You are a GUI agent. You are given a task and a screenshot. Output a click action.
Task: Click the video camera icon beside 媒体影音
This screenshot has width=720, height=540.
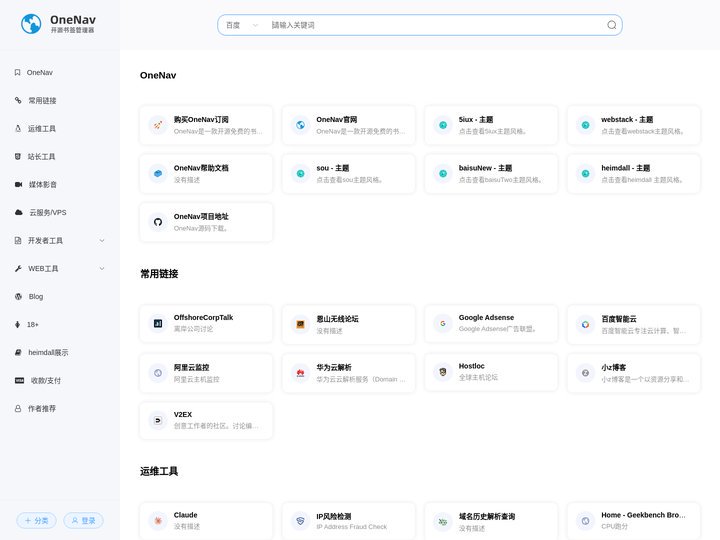coord(18,185)
